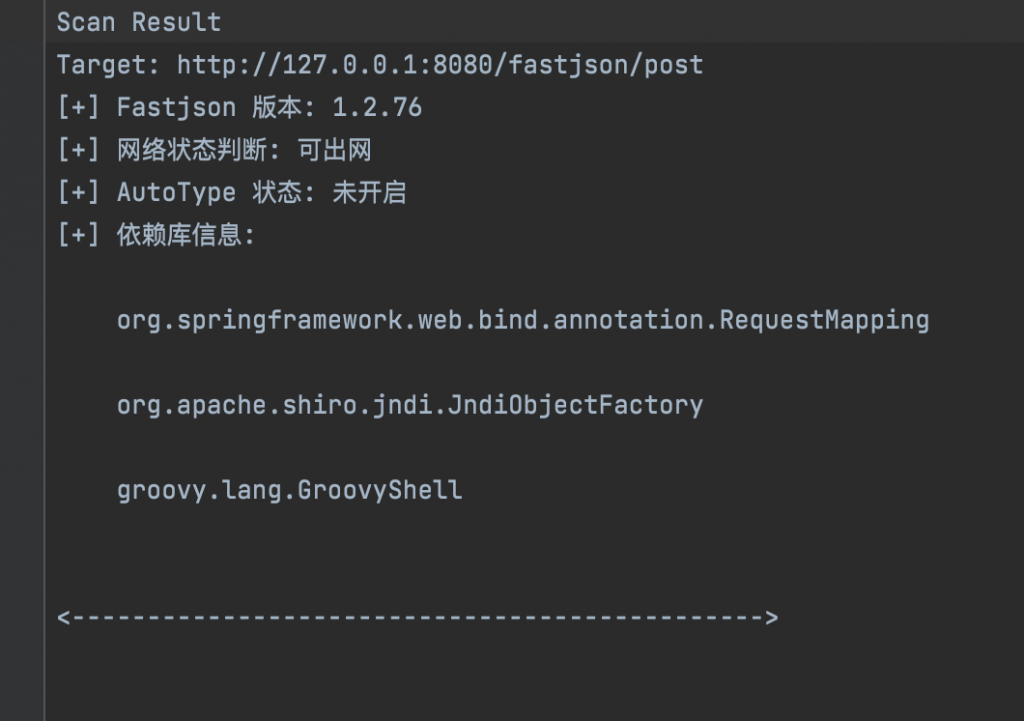Click the org.apache.shiro.jndi.JndiObjectFactory line
Viewport: 1024px width, 721px height.
pos(410,406)
